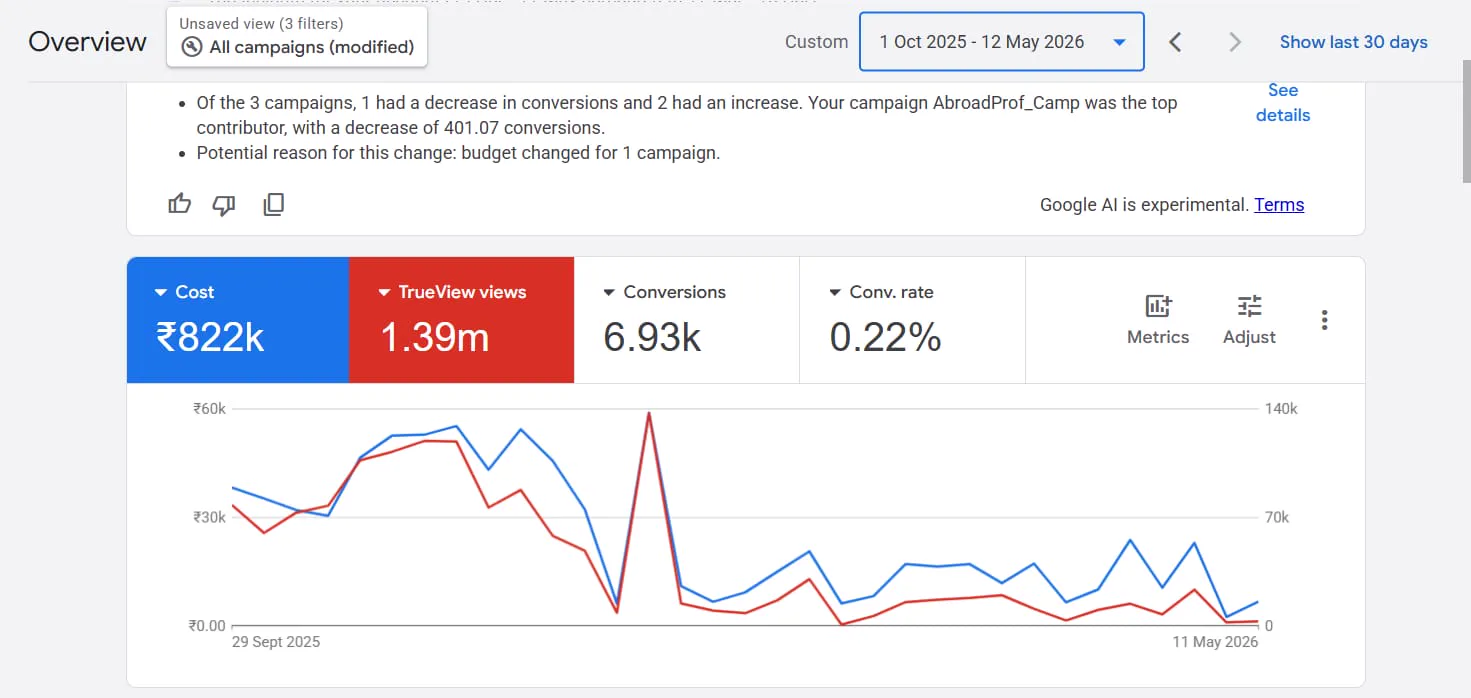
Task: Expand the Cost metric dropdown arrow
Action: (160, 293)
